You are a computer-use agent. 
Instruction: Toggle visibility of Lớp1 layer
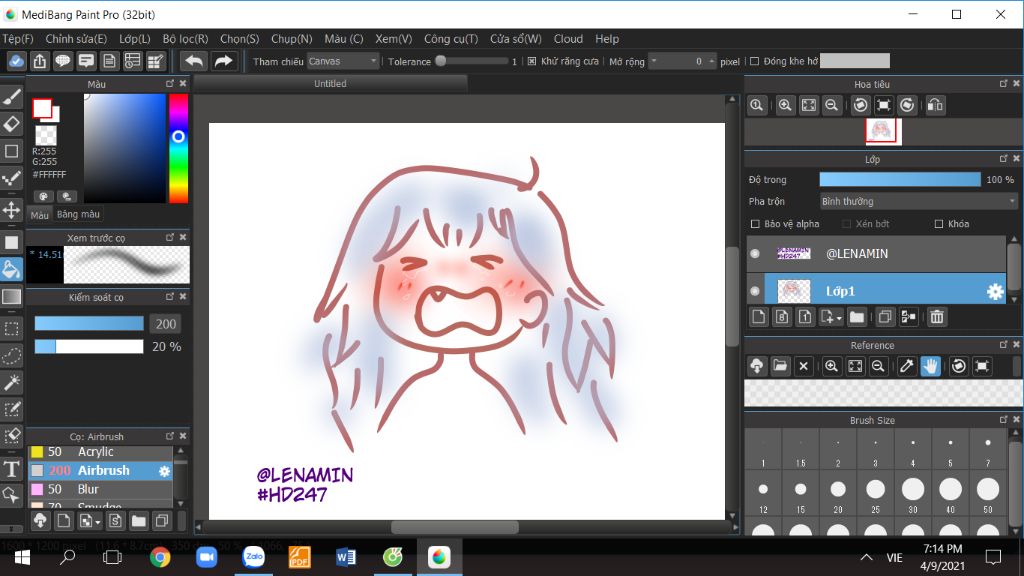[x=756, y=291]
